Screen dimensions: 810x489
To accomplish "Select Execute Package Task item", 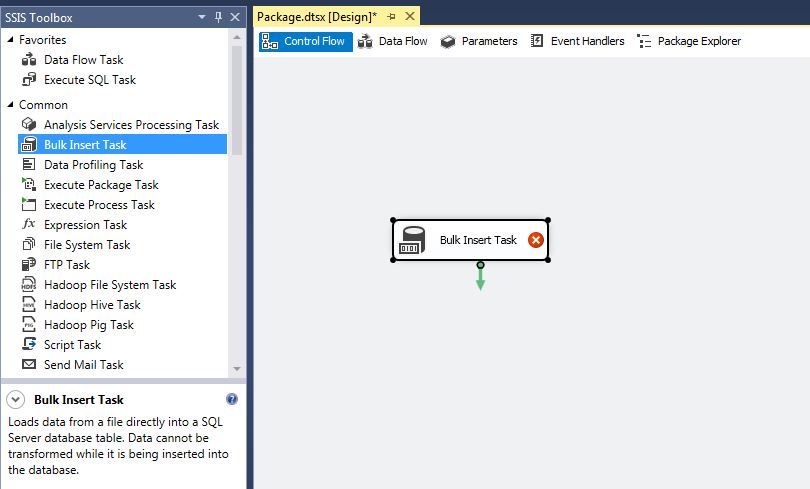I will pyautogui.click(x=101, y=185).
